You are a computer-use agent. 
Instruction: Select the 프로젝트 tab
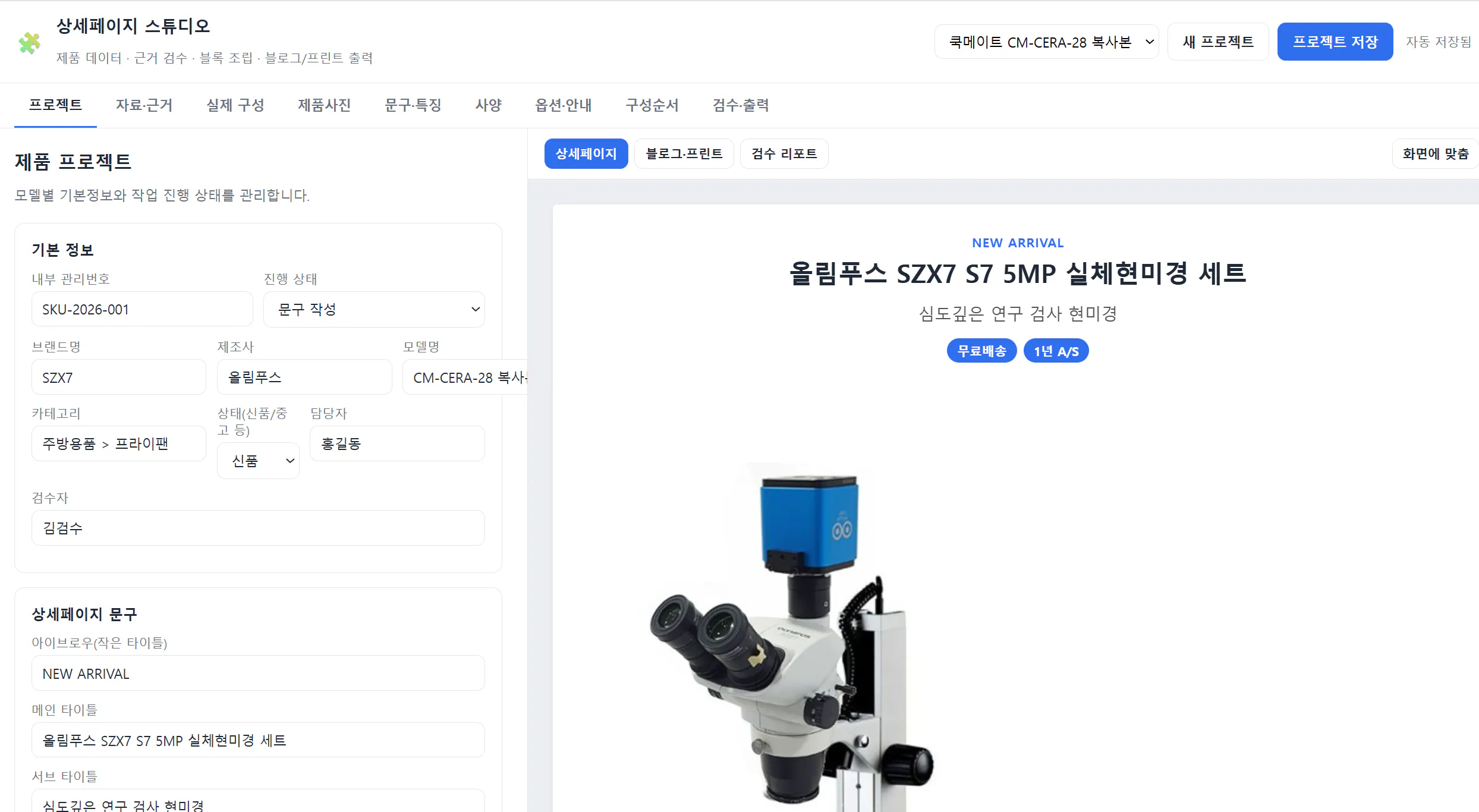tap(55, 105)
